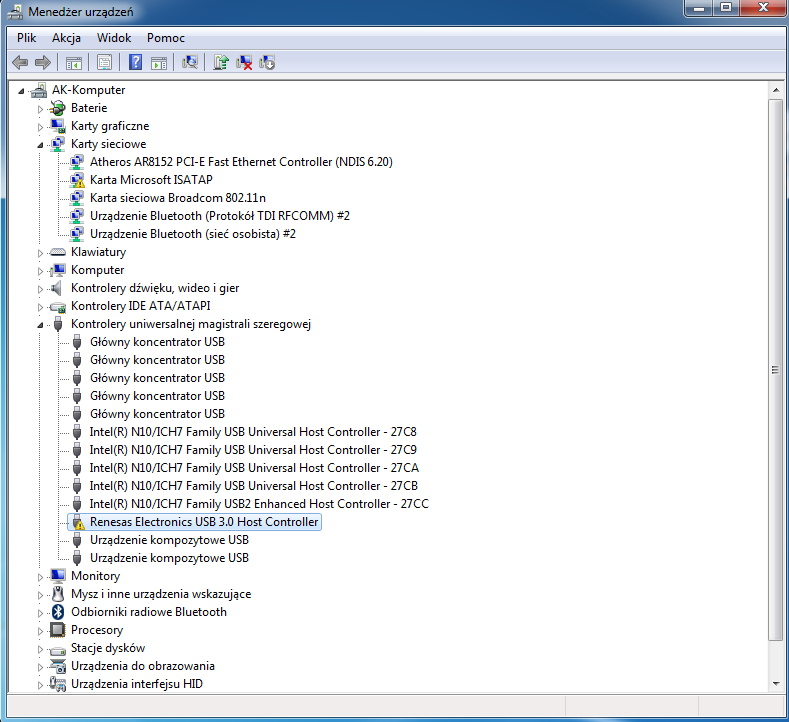Close the Menedżer urządzeń window
Viewport: 789px width, 722px height.
coord(763,8)
